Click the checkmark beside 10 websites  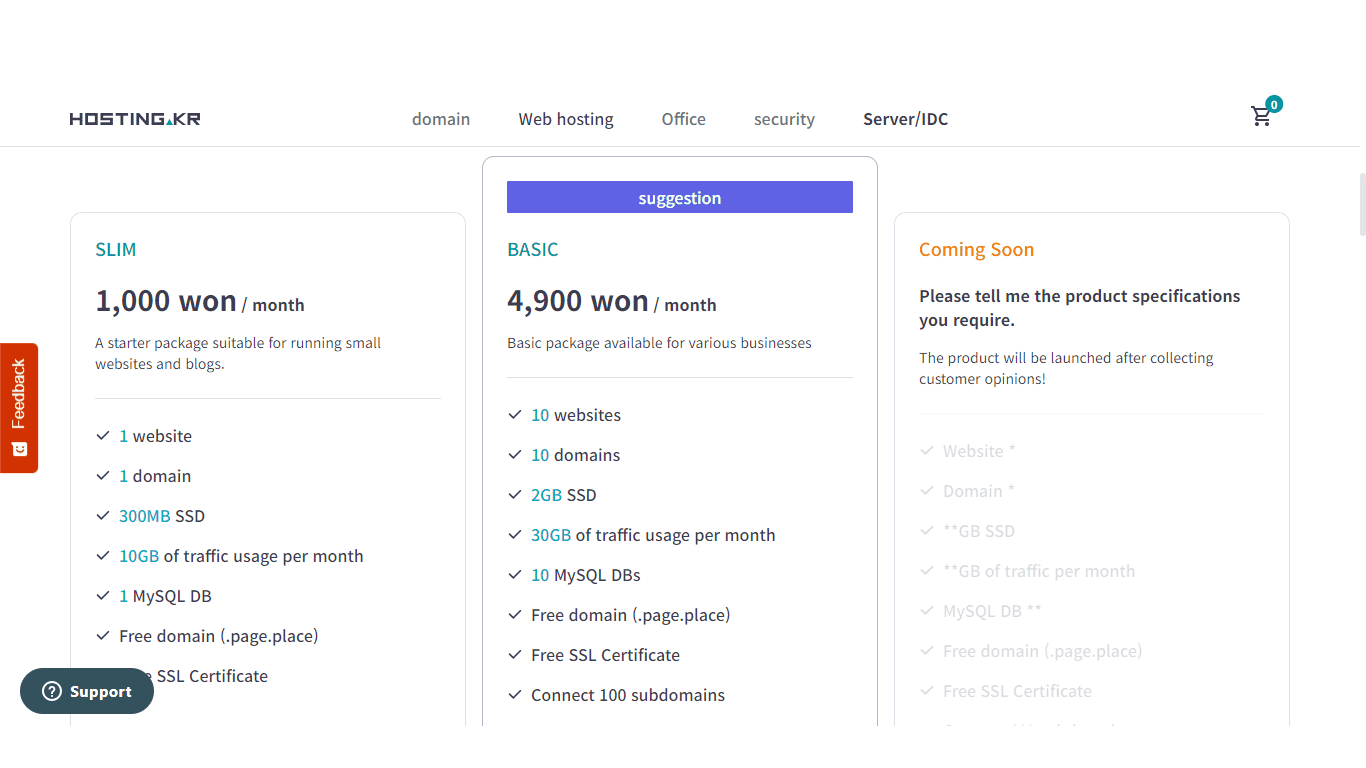point(515,415)
